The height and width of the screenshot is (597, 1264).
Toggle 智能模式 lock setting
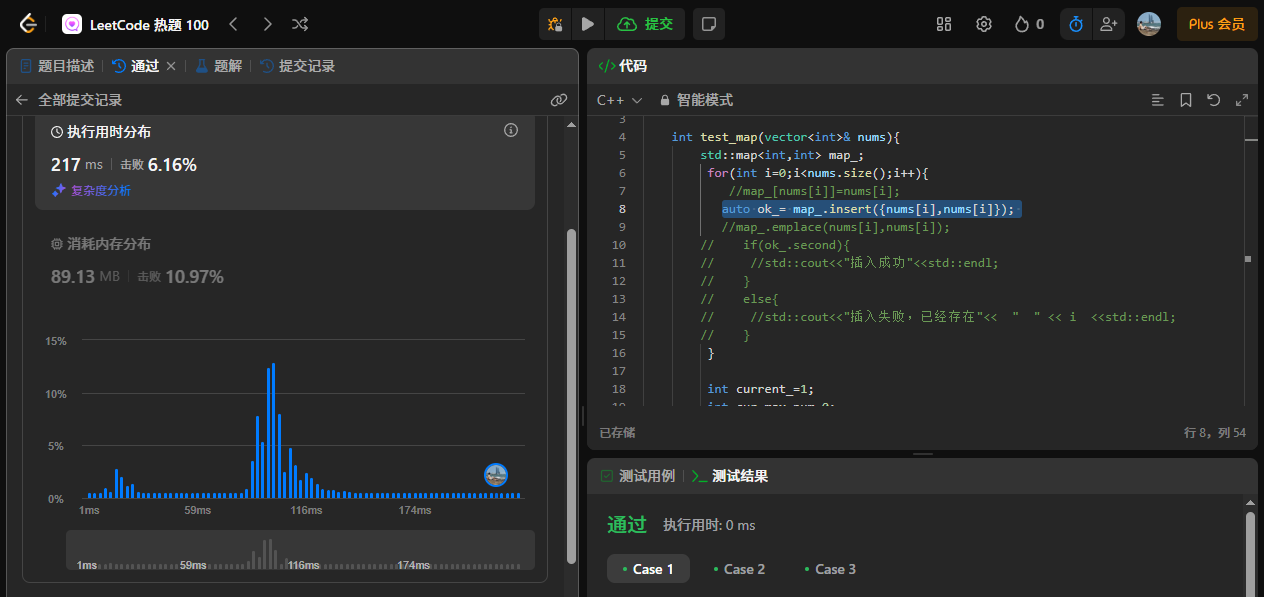(696, 100)
